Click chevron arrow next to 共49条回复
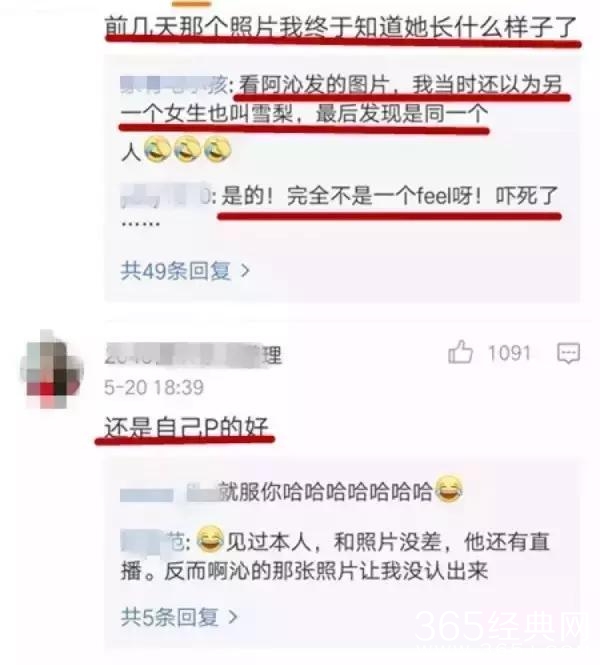 [245, 271]
